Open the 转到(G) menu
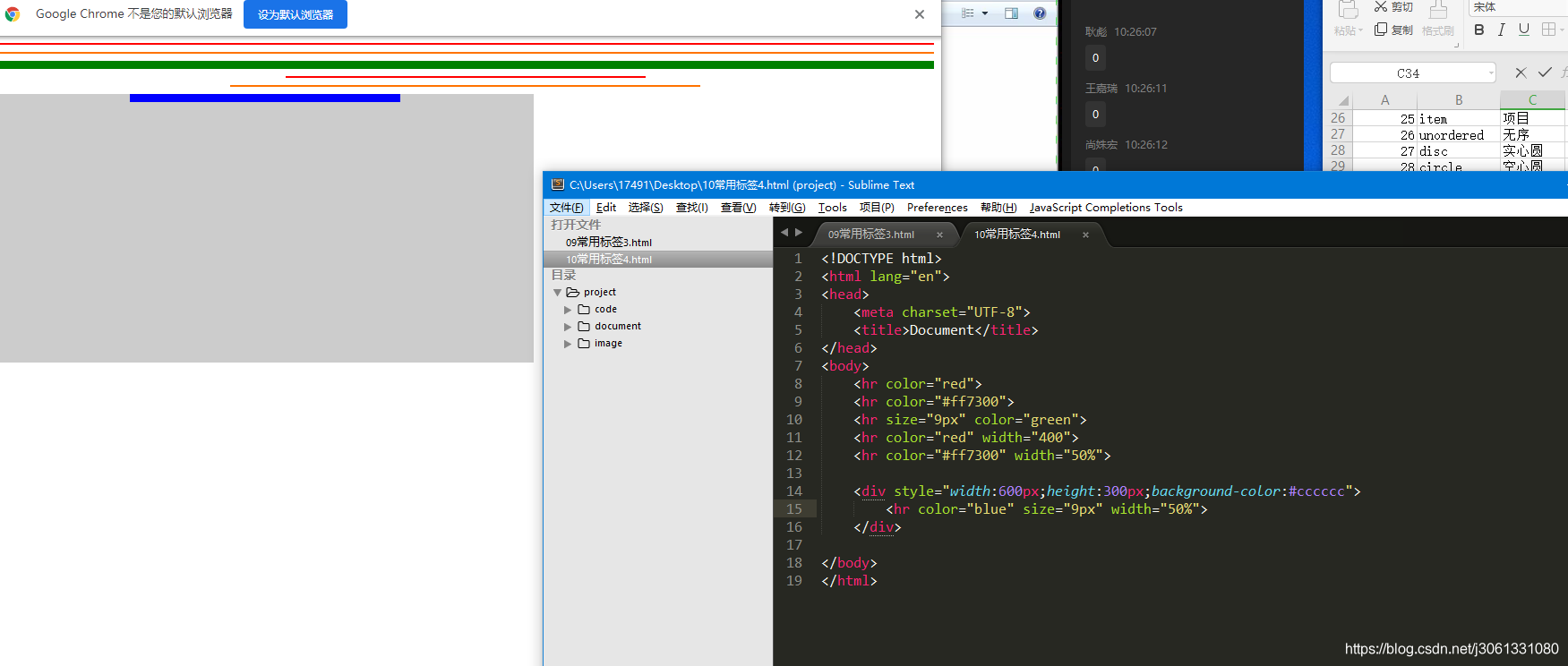 [787, 208]
